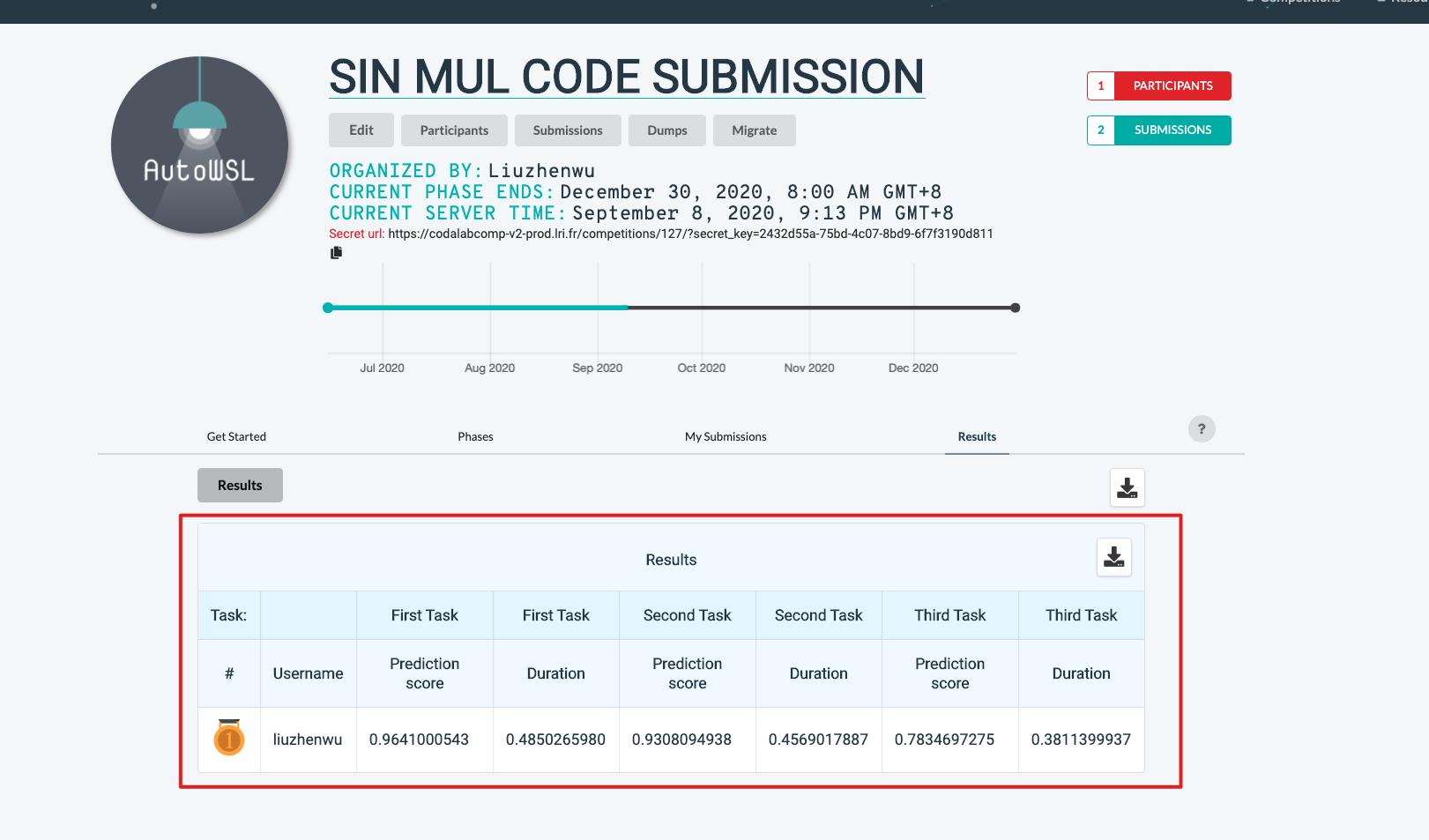Select the Results tab
Screen dimensions: 1429x840
[x=977, y=436]
